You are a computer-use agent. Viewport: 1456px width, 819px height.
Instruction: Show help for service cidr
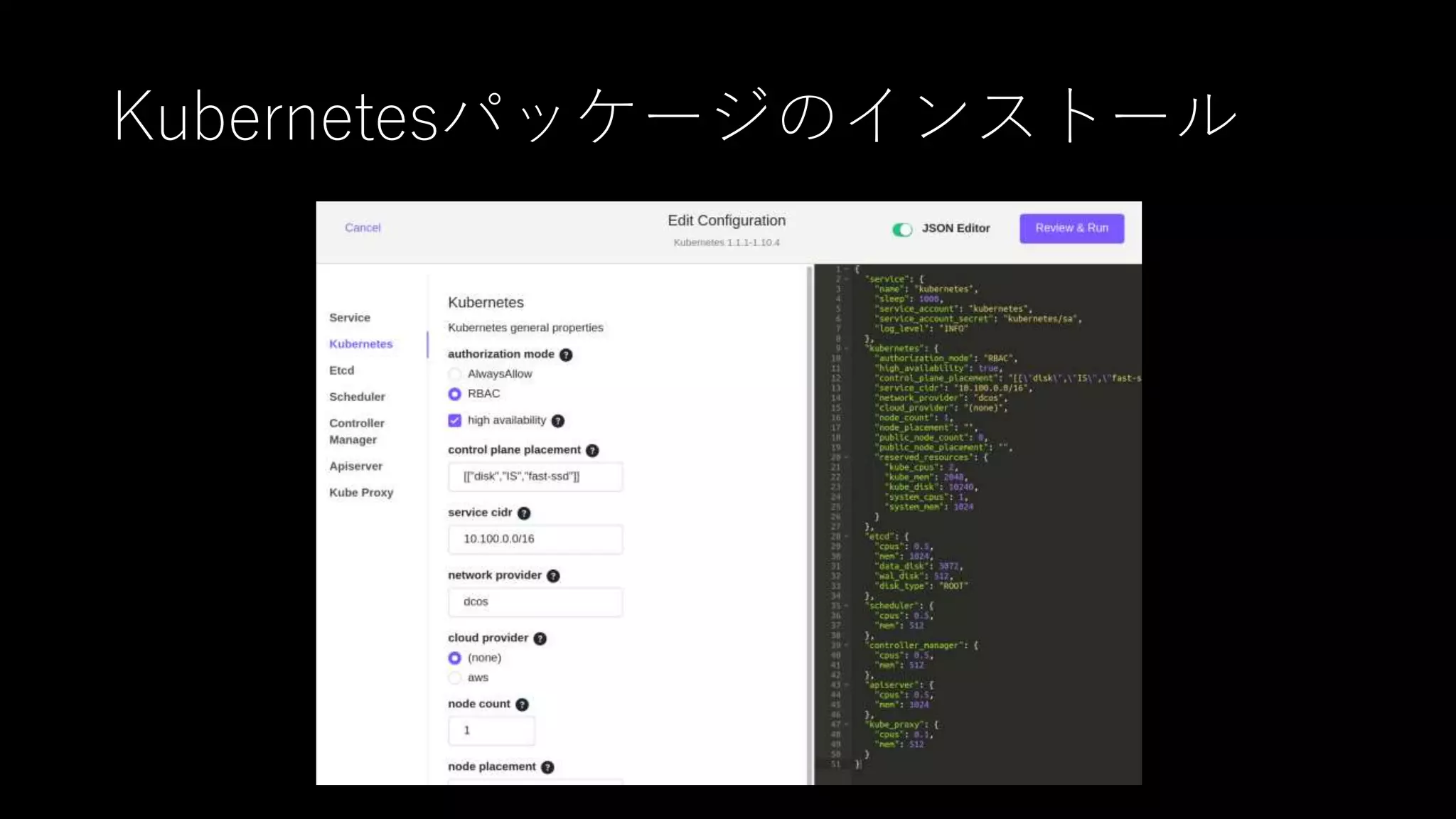(x=524, y=513)
